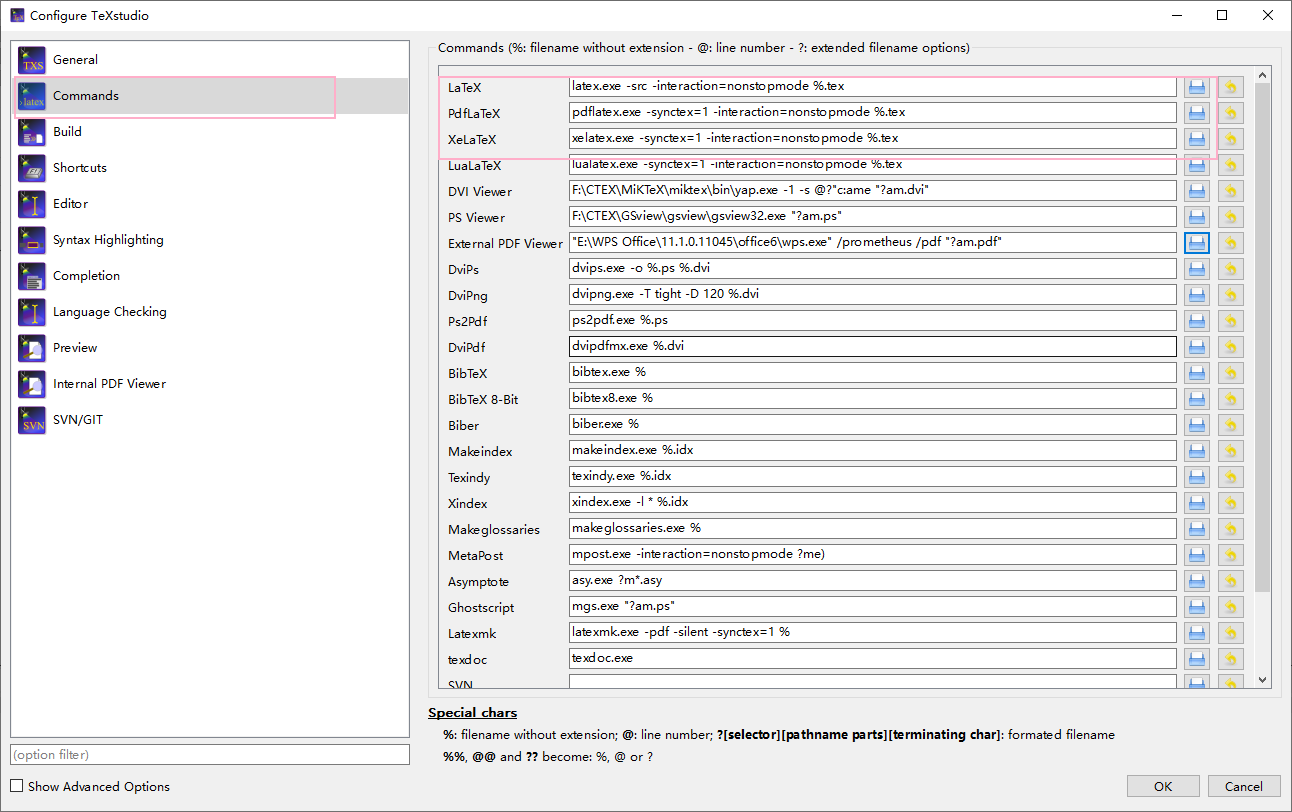Browse for the PS Viewer program
1292x812 pixels.
1197,217
